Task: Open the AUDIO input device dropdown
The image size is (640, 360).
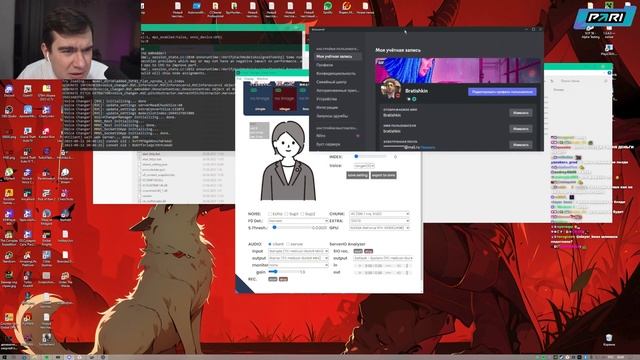Action: coord(298,251)
